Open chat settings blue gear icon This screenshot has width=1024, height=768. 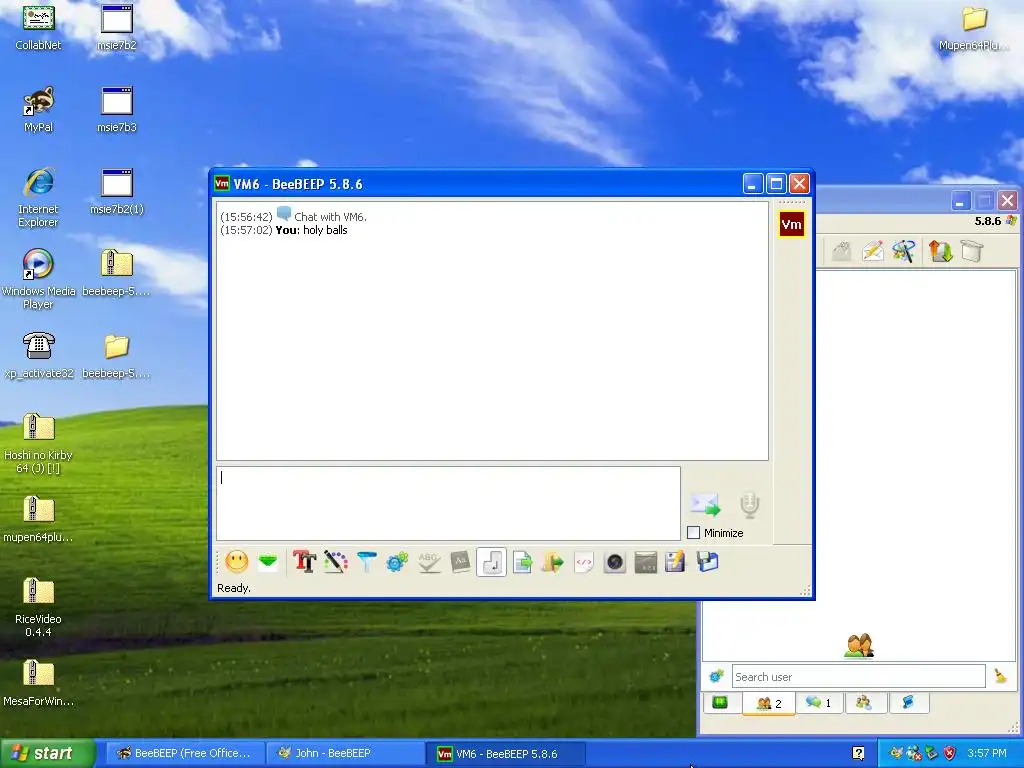click(397, 562)
